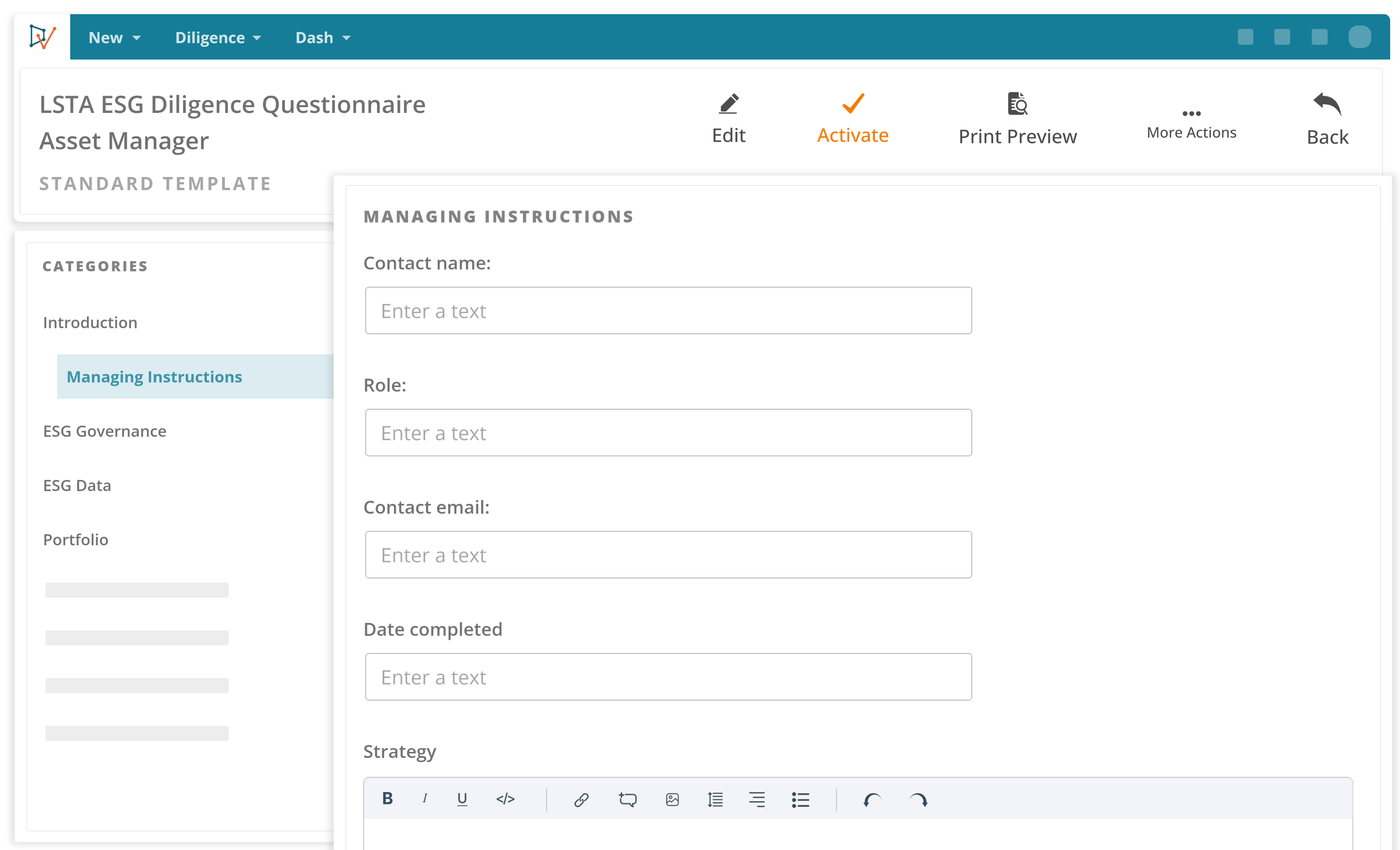This screenshot has width=1400, height=850.
Task: Open Print Preview
Action: 1017,118
